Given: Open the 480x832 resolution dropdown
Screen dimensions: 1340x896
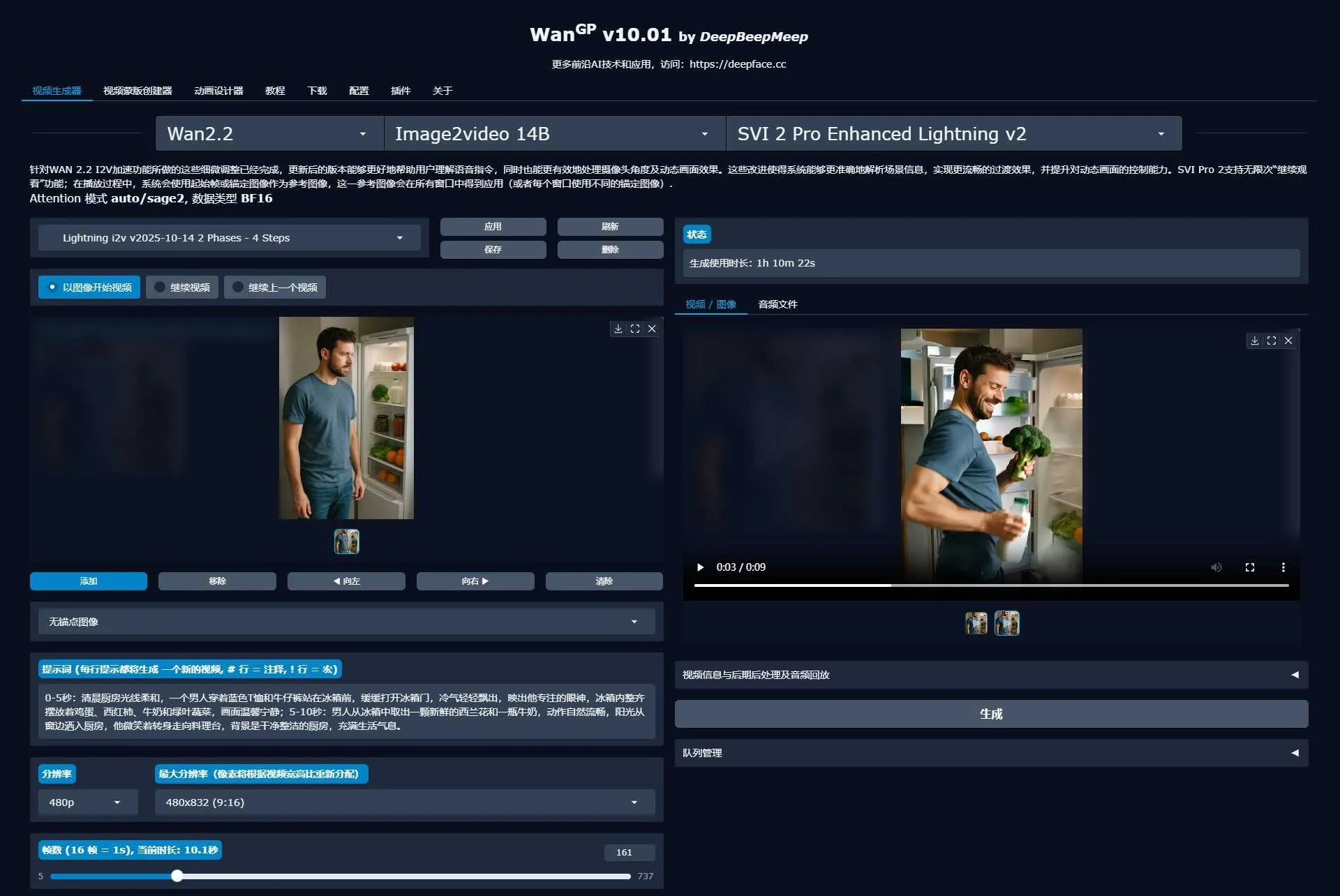Looking at the screenshot, I should (405, 802).
